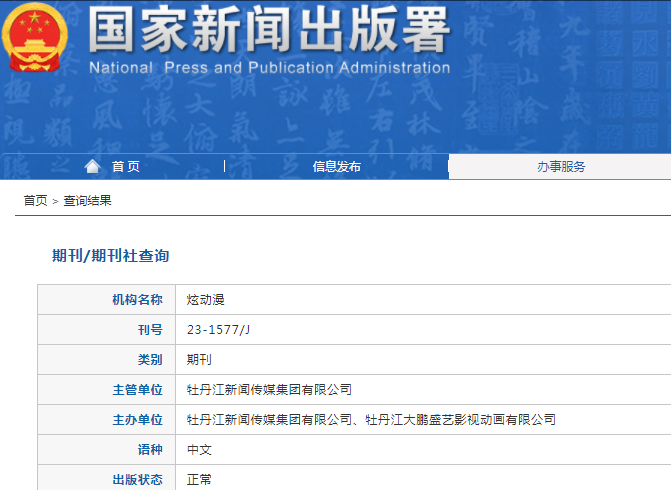Open the 办事服务 navigation tab
The width and height of the screenshot is (671, 490).
pos(561,166)
